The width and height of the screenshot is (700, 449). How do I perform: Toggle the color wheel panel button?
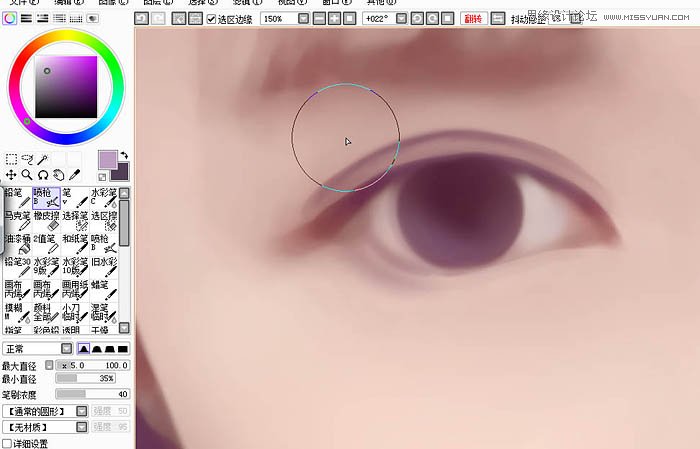10,18
